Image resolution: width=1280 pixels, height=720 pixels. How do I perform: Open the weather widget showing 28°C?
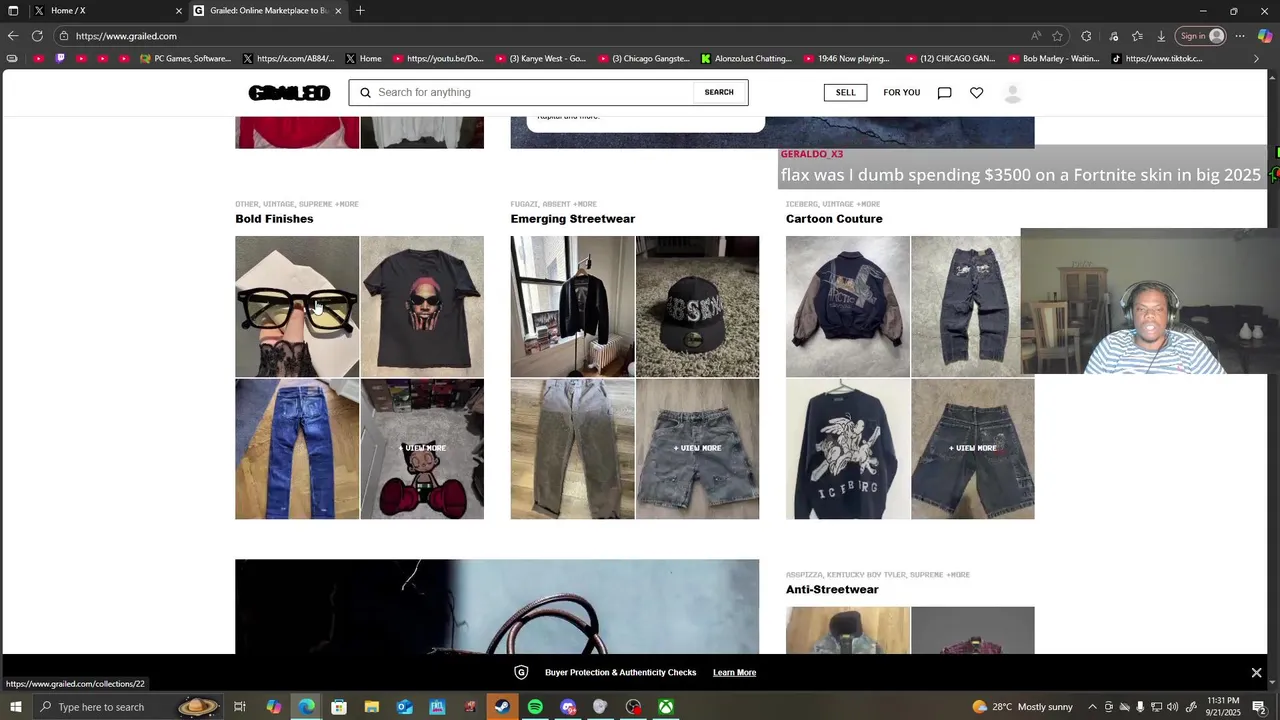click(1023, 707)
